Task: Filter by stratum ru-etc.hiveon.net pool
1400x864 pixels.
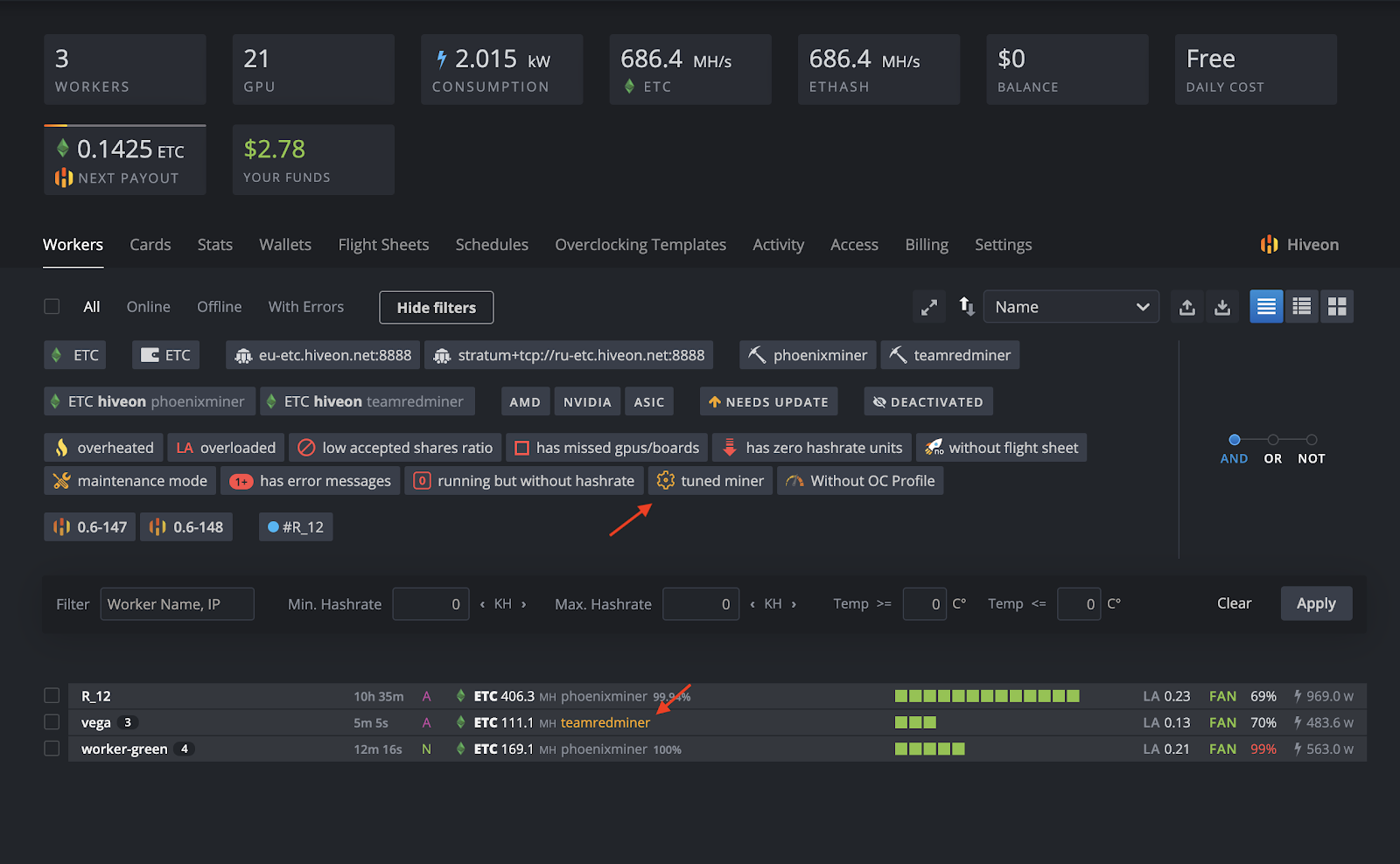Action: point(570,355)
